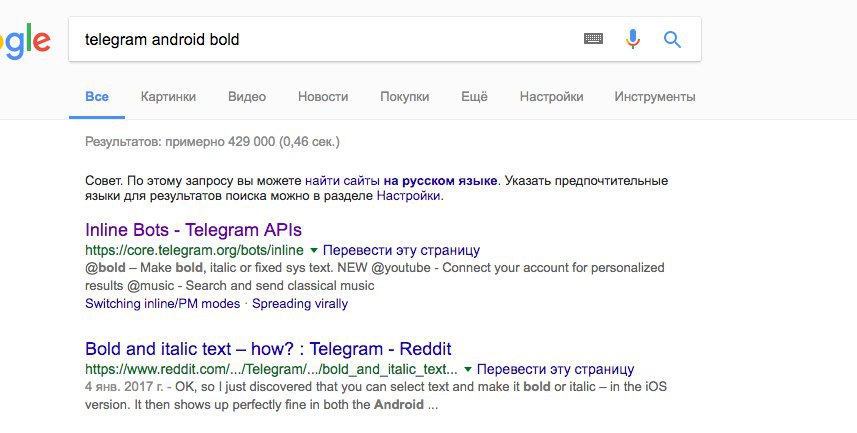Image resolution: width=857 pixels, height=433 pixels.
Task: Open the Ещё more menu
Action: [474, 97]
